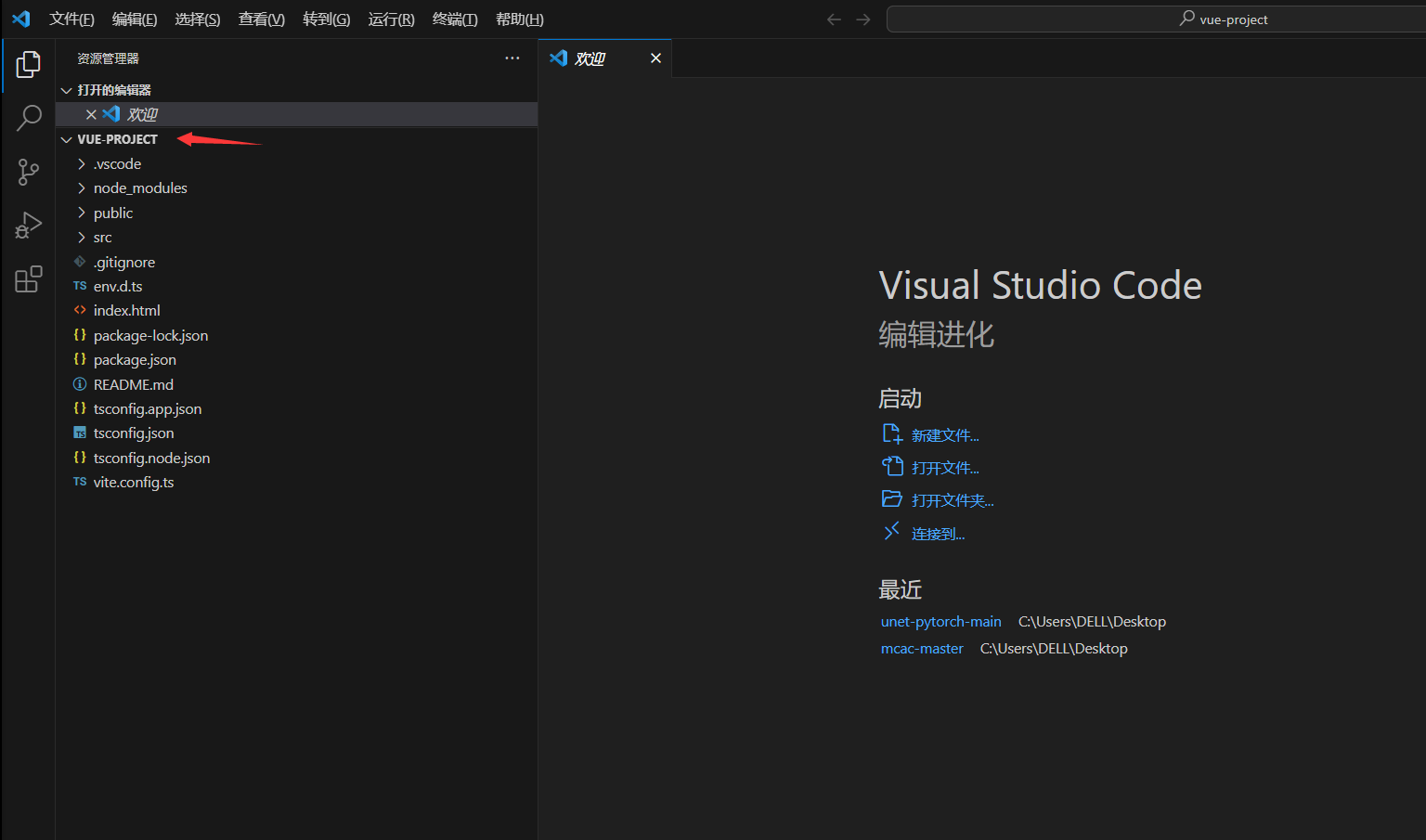Open the Extensions view icon

pyautogui.click(x=29, y=279)
